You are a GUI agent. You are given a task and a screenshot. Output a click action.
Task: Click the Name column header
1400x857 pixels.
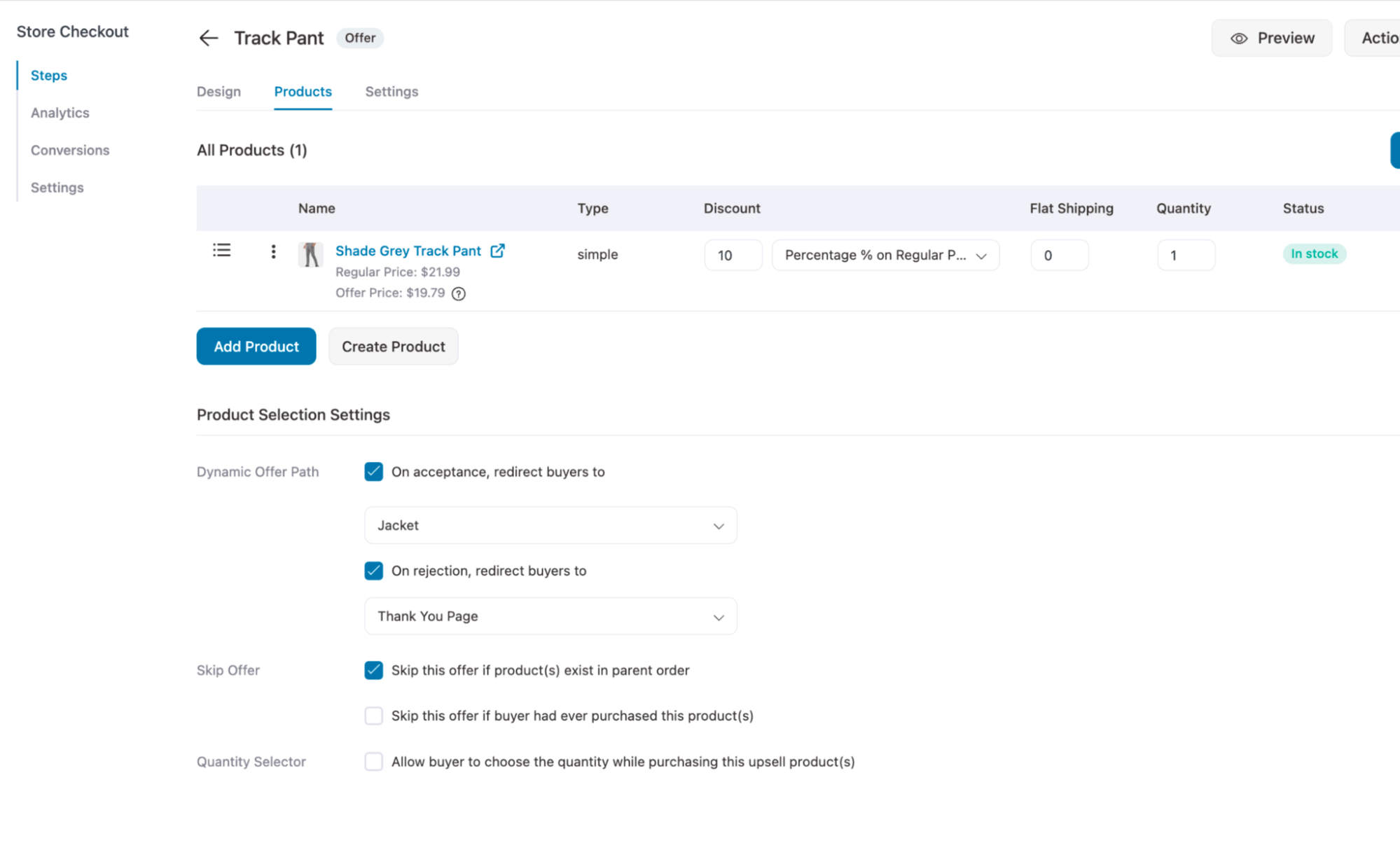[x=317, y=209]
